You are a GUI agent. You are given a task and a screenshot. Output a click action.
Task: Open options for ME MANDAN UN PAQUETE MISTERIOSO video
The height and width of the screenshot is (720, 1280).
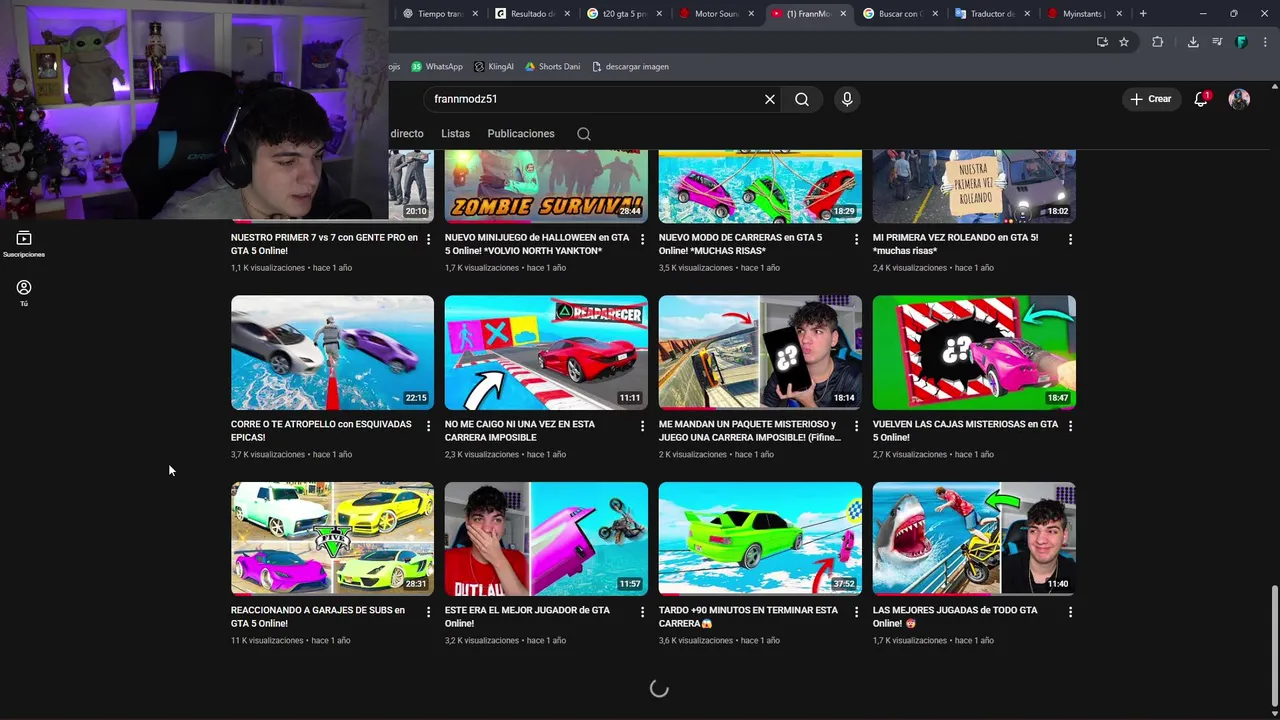(x=856, y=426)
